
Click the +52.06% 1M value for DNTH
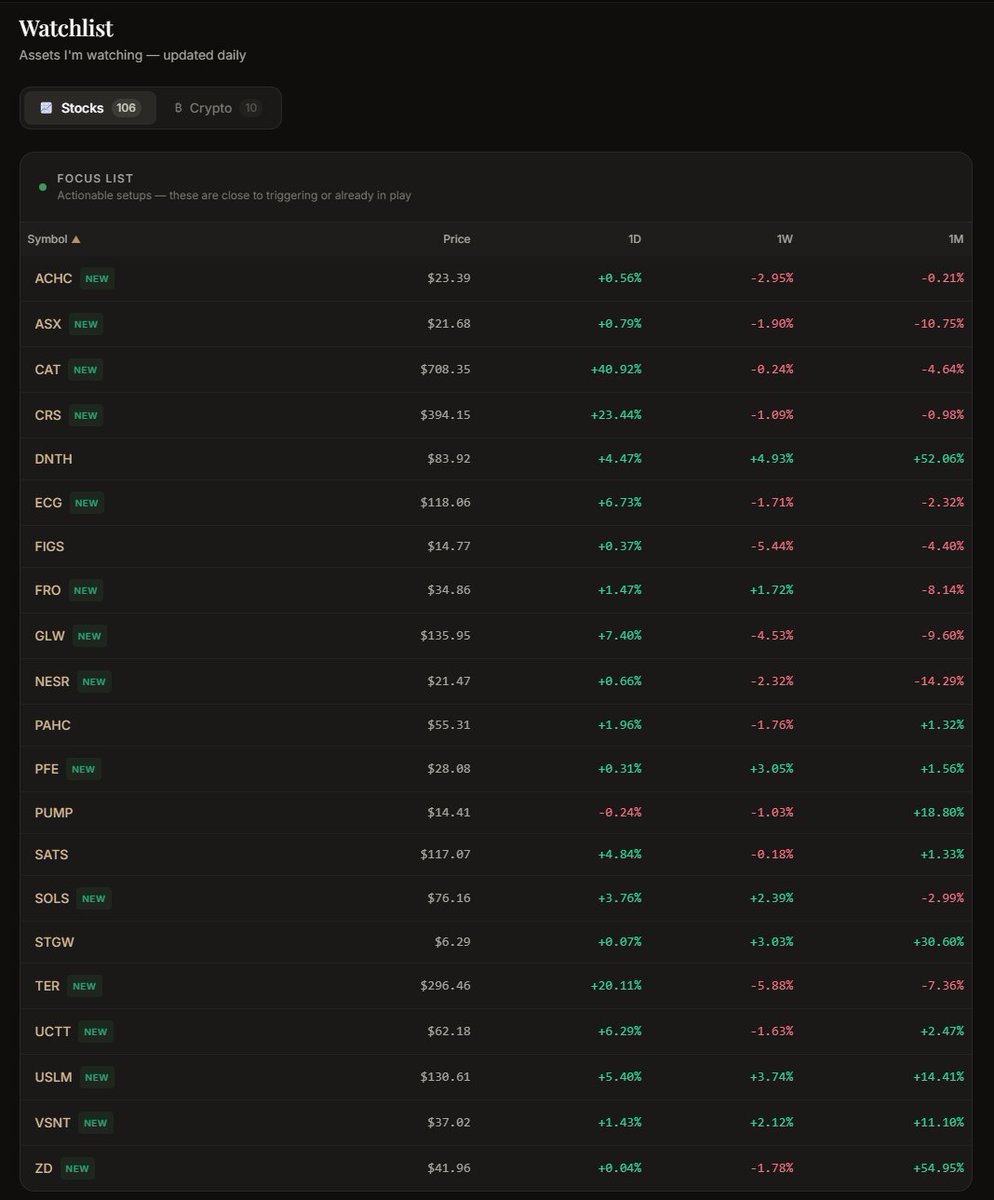pyautogui.click(x=939, y=459)
